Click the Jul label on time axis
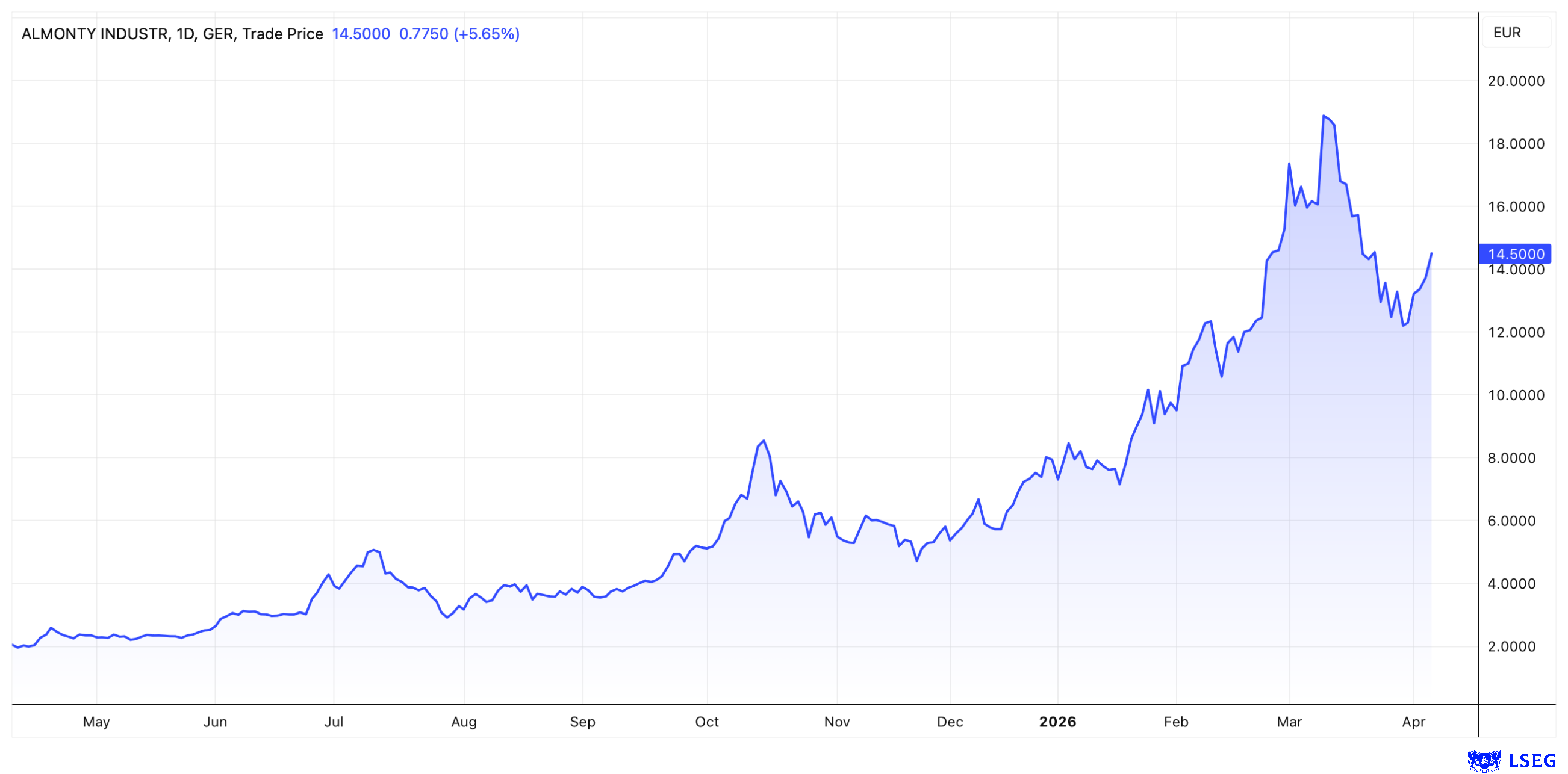 334,722
